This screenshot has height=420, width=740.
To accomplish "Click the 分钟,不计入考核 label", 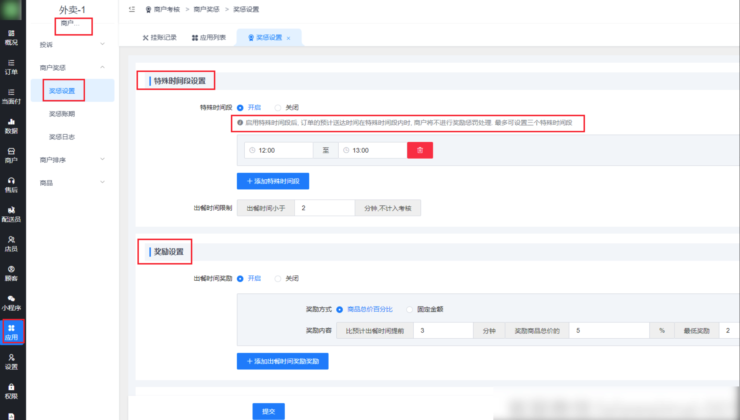I will coord(387,208).
